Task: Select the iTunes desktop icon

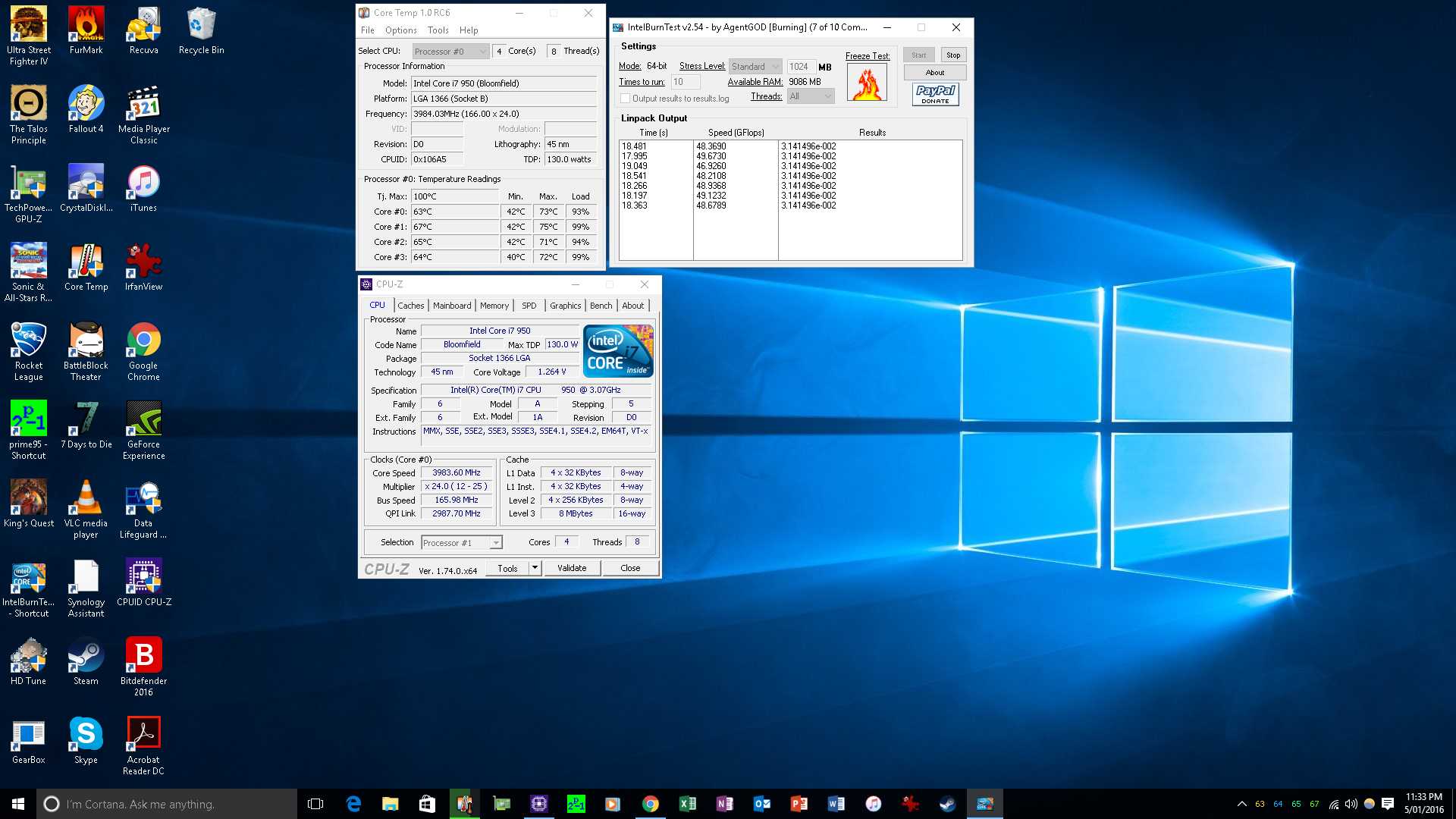Action: 143,188
